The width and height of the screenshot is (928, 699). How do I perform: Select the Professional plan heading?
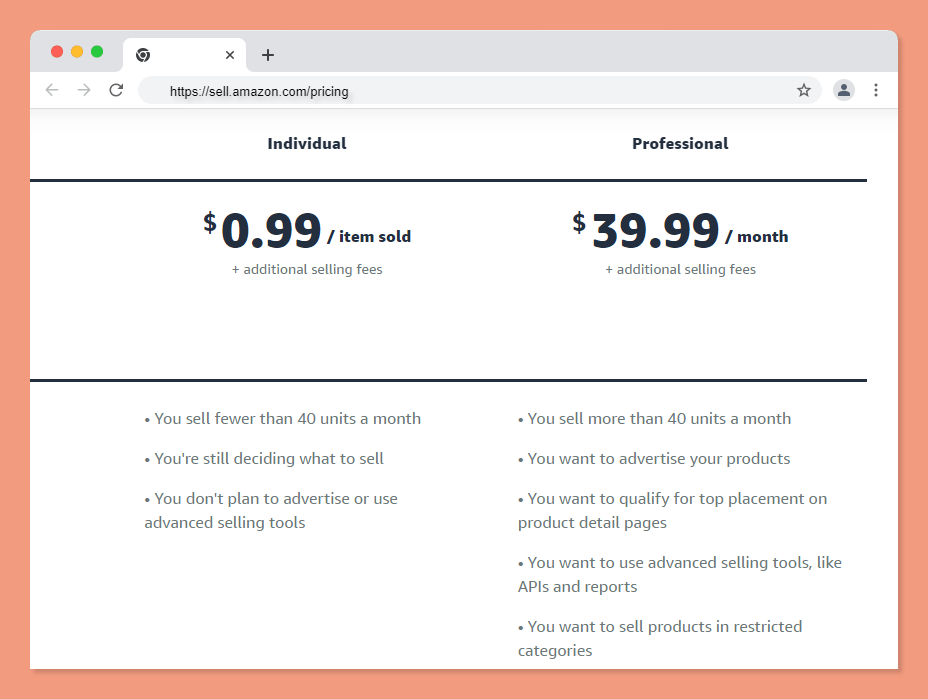[x=680, y=144]
